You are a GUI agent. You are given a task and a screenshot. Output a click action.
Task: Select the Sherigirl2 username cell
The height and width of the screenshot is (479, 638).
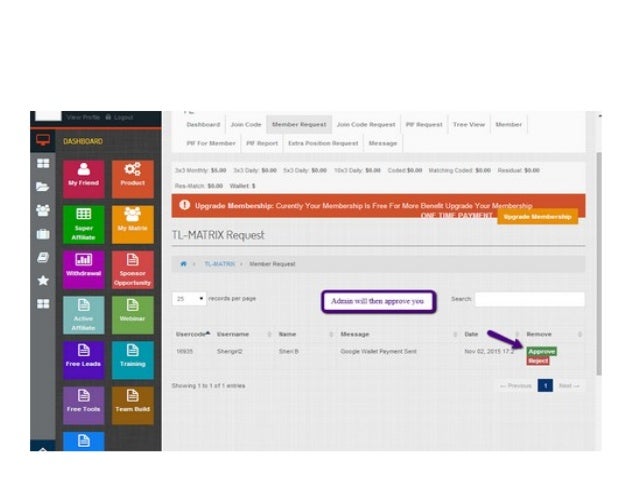[x=229, y=351]
